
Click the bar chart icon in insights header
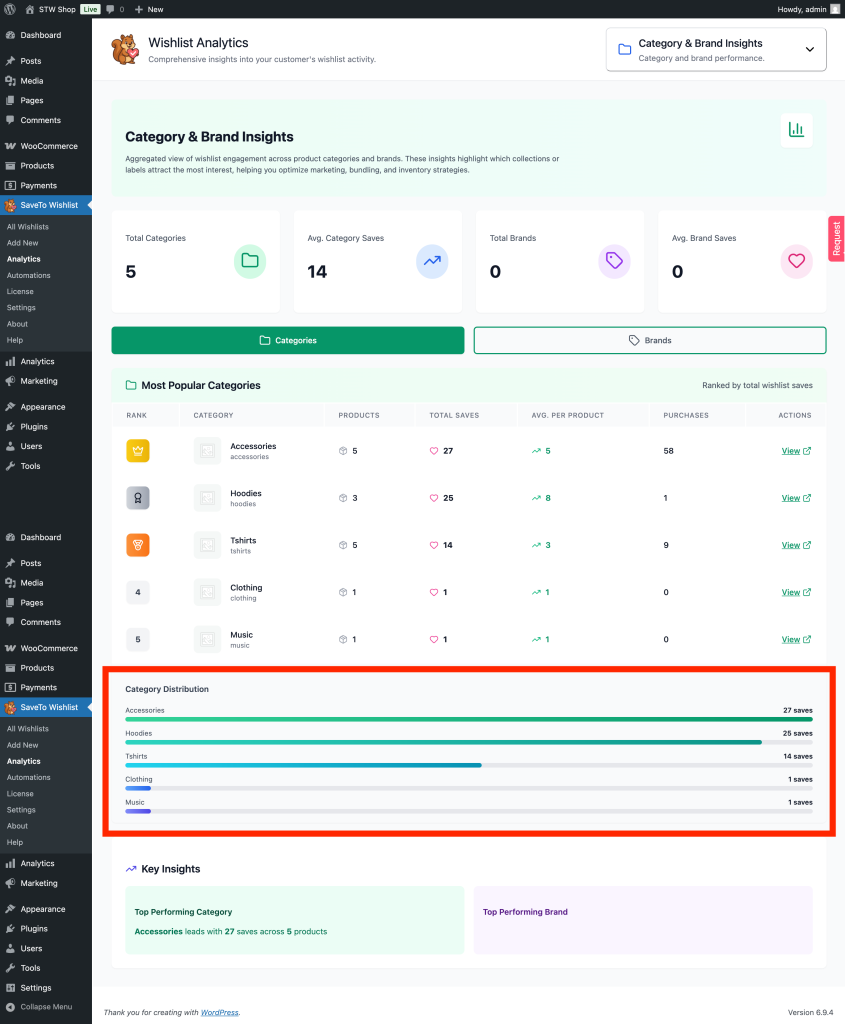tap(796, 131)
